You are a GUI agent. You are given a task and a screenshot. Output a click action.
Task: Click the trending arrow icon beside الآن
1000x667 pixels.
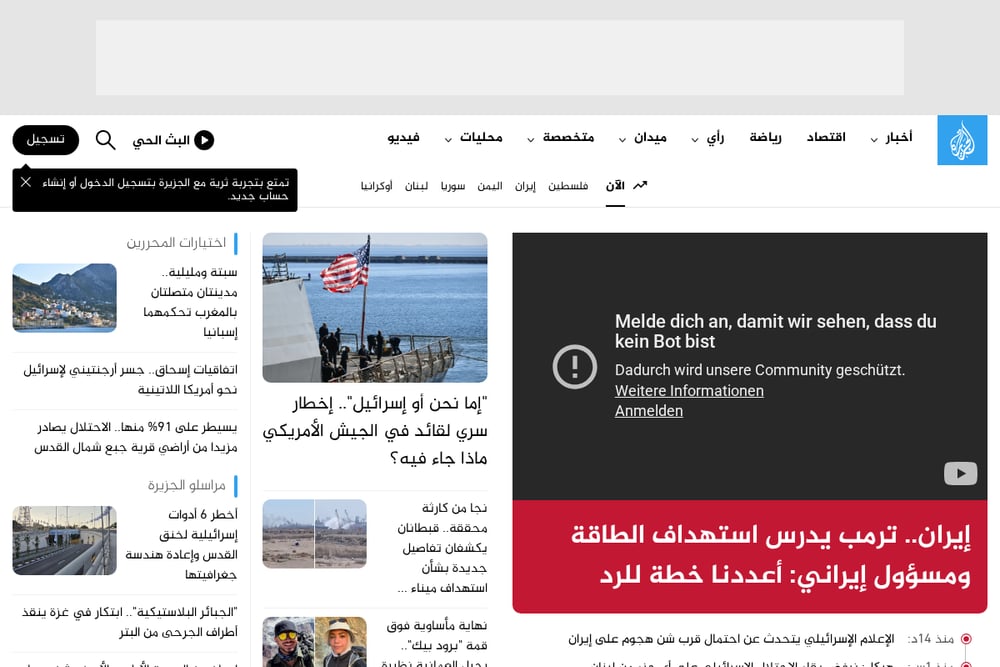640,185
